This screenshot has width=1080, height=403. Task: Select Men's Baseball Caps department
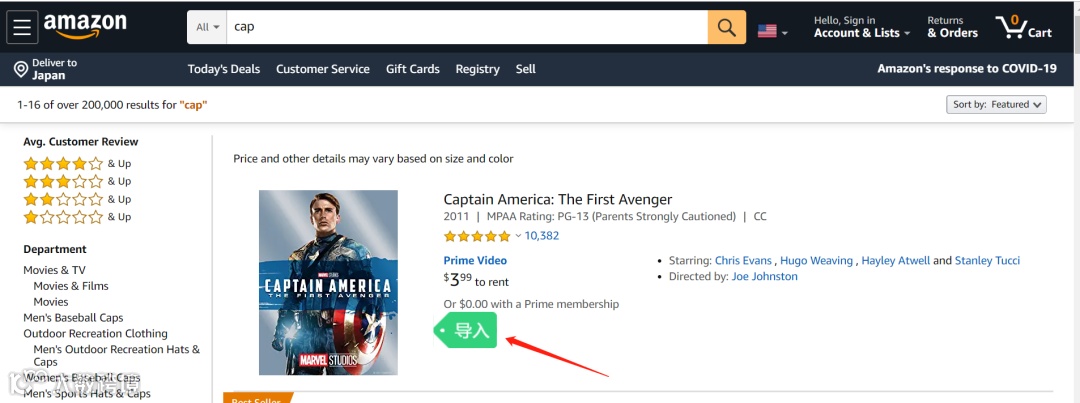[x=73, y=318]
